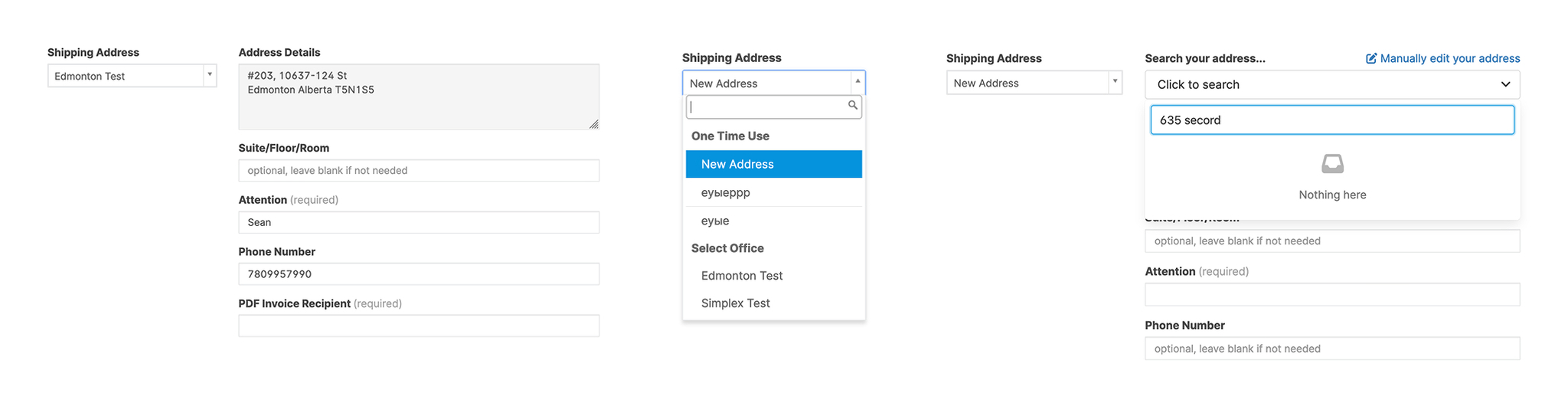
Task: Open the Click to search address dropdown
Action: (1331, 84)
